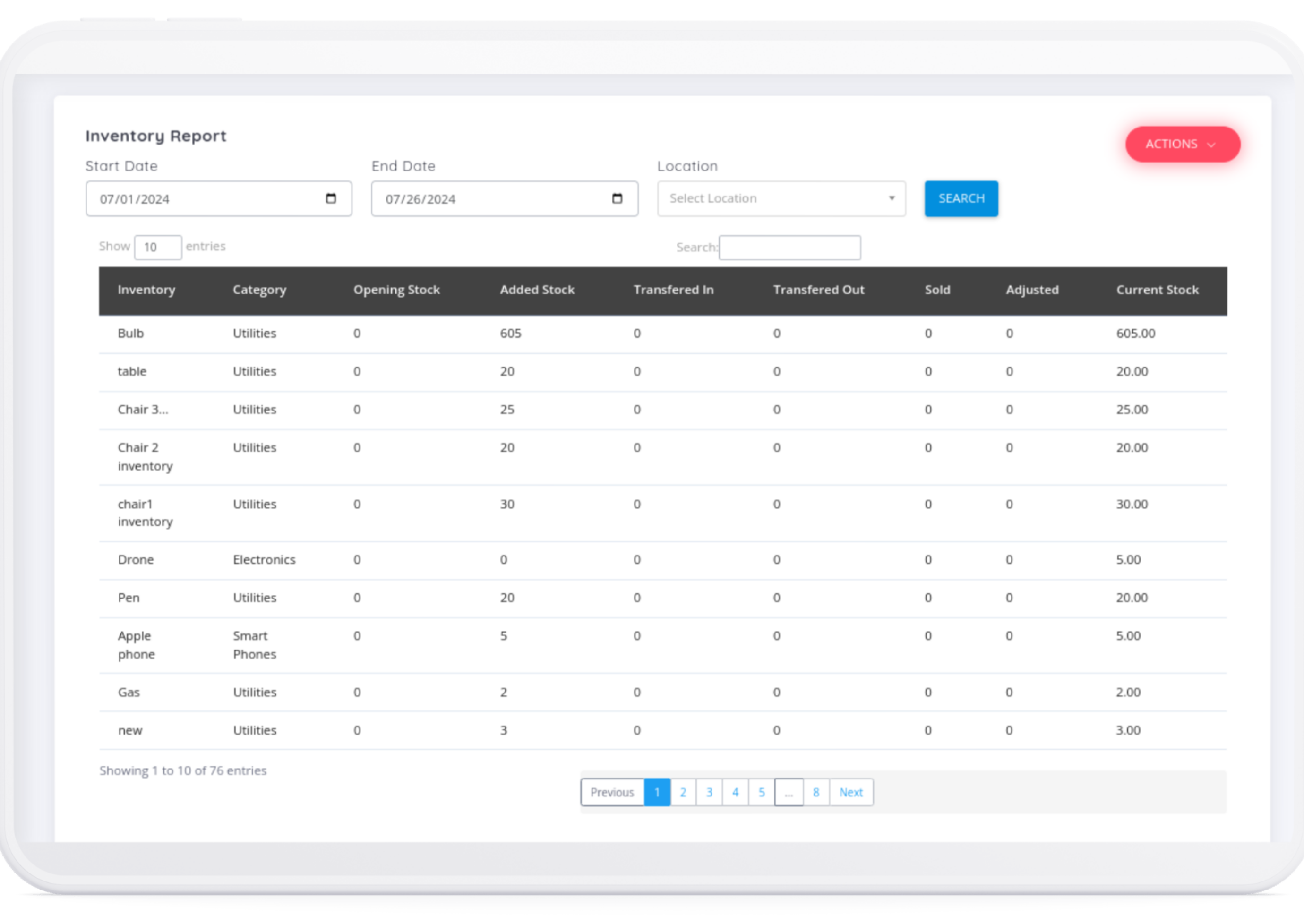Viewport: 1304px width, 924px height.
Task: Select the Start Date input field
Action: 205,199
